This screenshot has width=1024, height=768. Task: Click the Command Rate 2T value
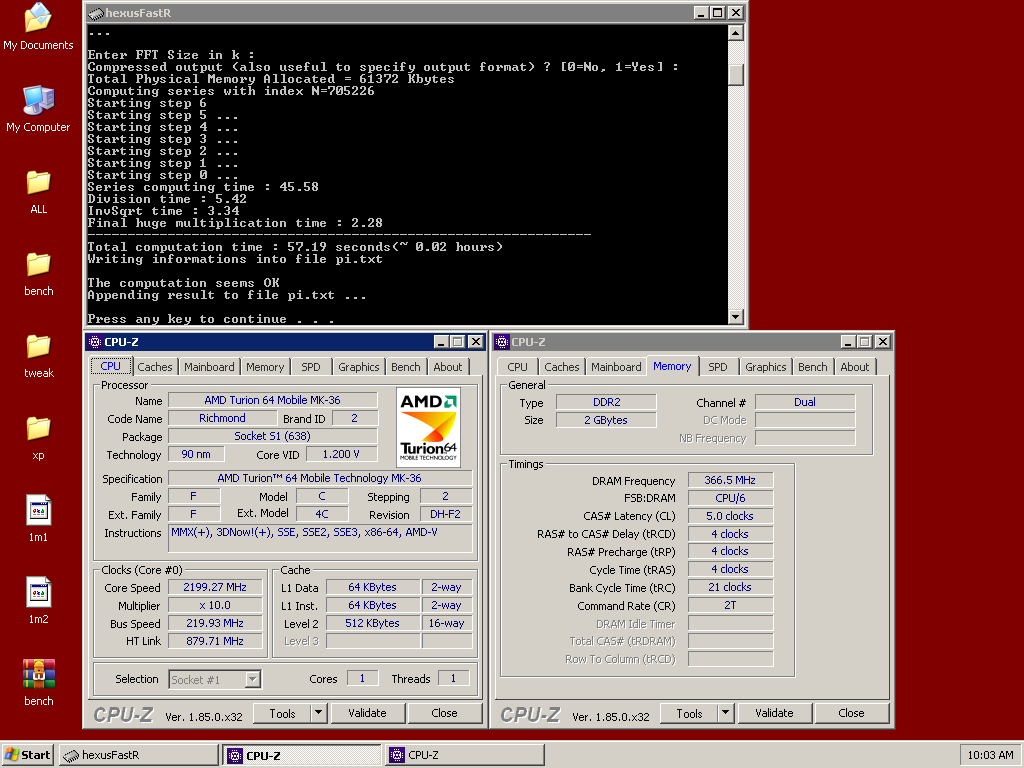730,605
